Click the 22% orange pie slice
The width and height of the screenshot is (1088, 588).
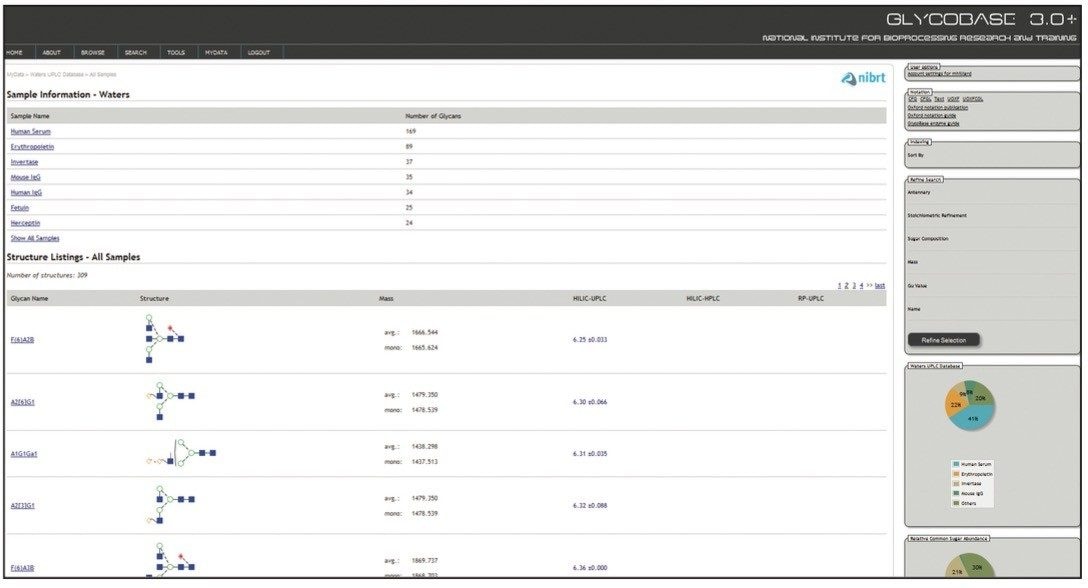pos(955,404)
